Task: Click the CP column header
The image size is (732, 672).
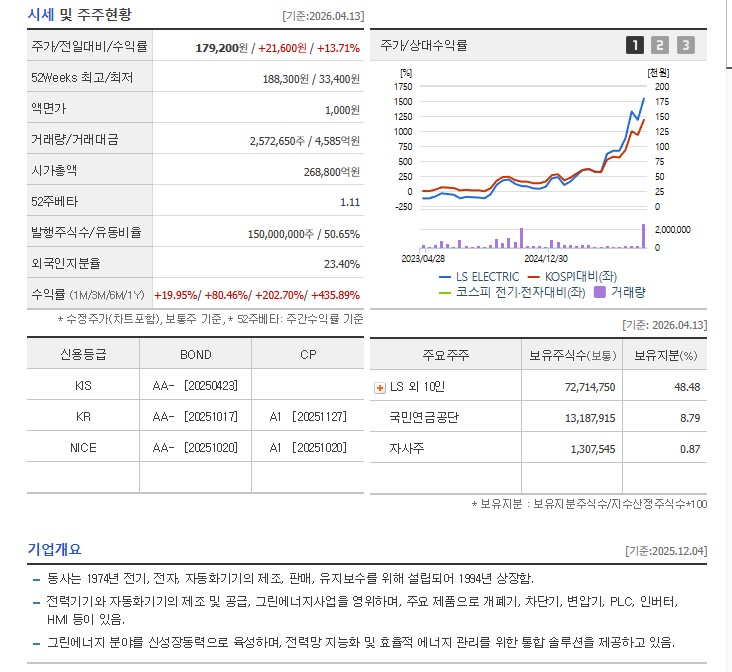Action: pyautogui.click(x=308, y=355)
